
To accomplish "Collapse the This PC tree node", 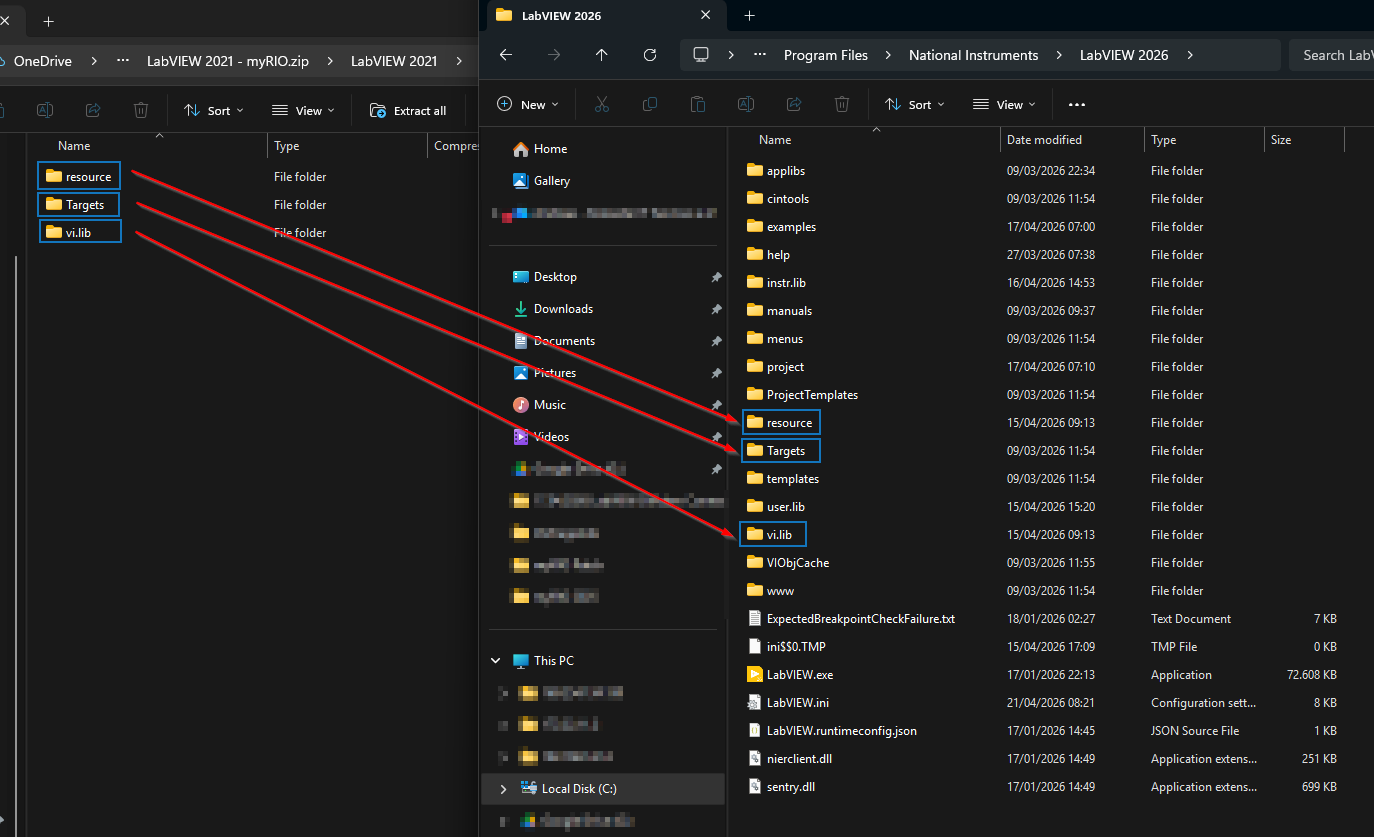I will click(x=495, y=661).
